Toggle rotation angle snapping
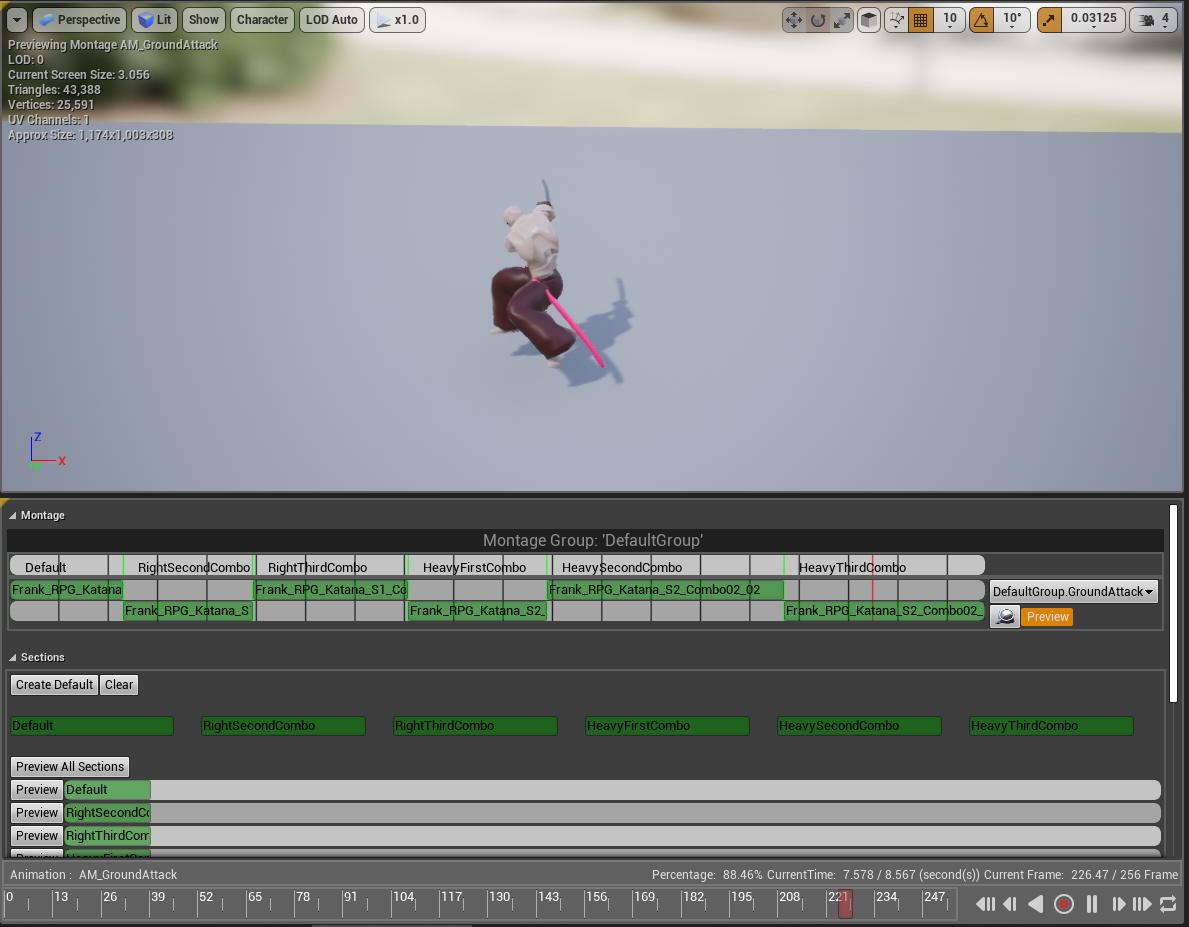The image size is (1189, 927). click(982, 20)
